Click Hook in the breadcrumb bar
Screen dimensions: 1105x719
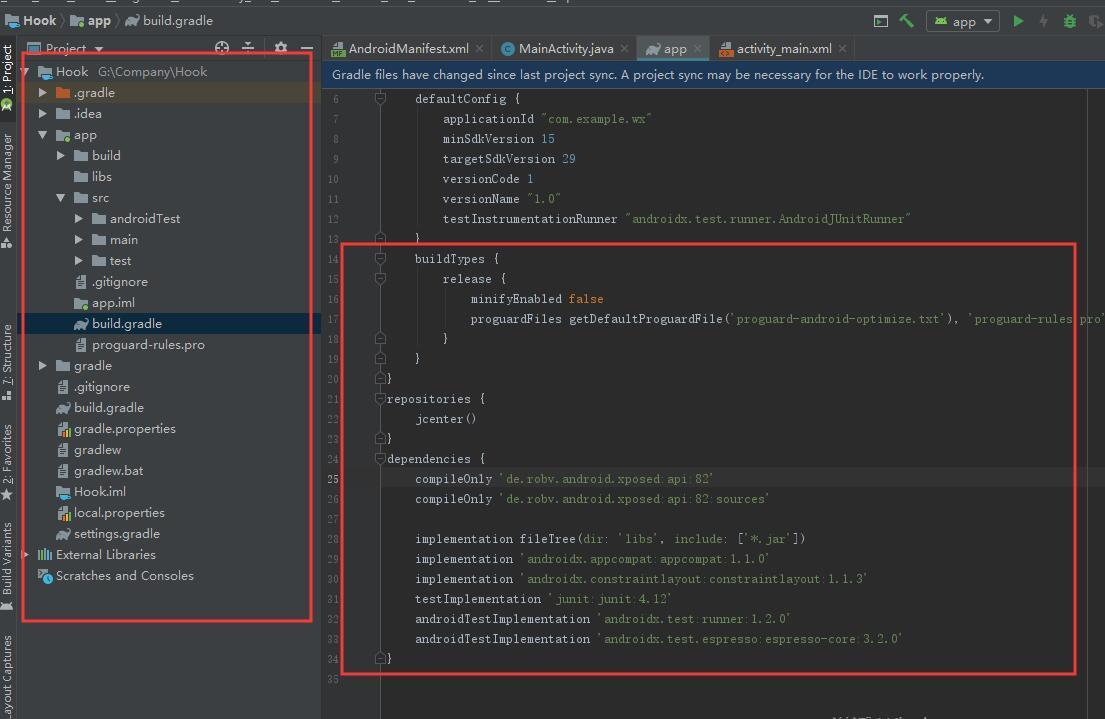(31, 20)
